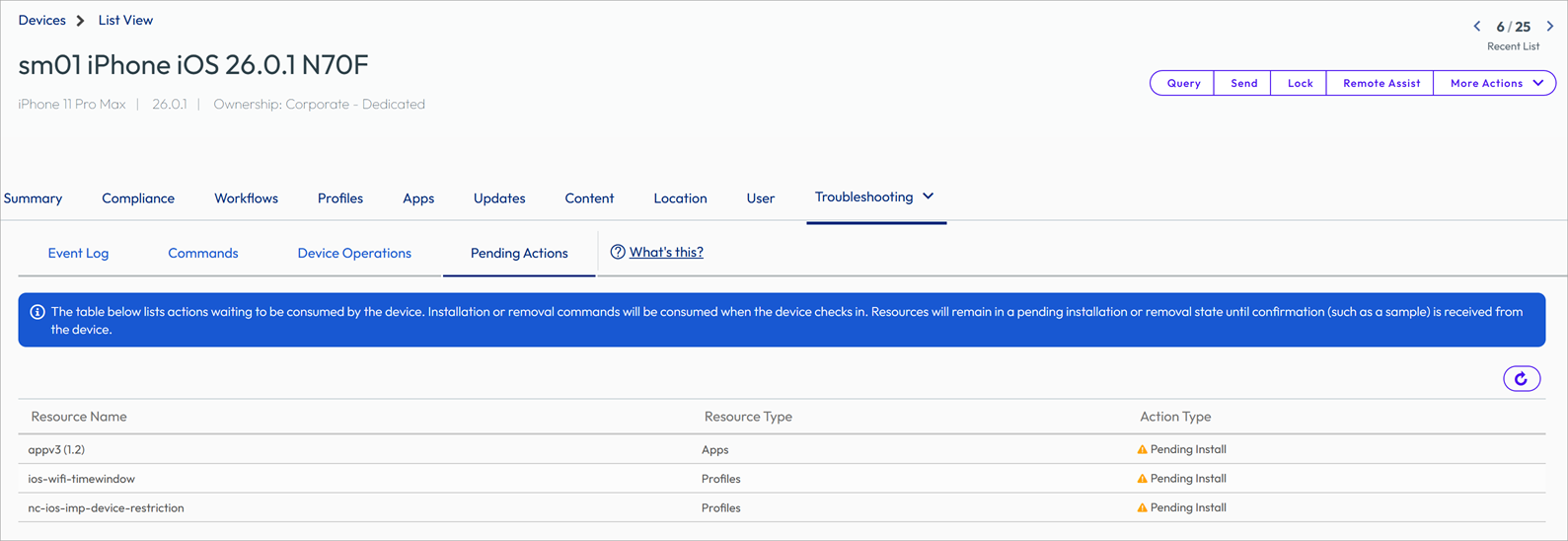This screenshot has height=541, width=1568.
Task: Click iPhone 11 Pro Max model text
Action: click(72, 104)
